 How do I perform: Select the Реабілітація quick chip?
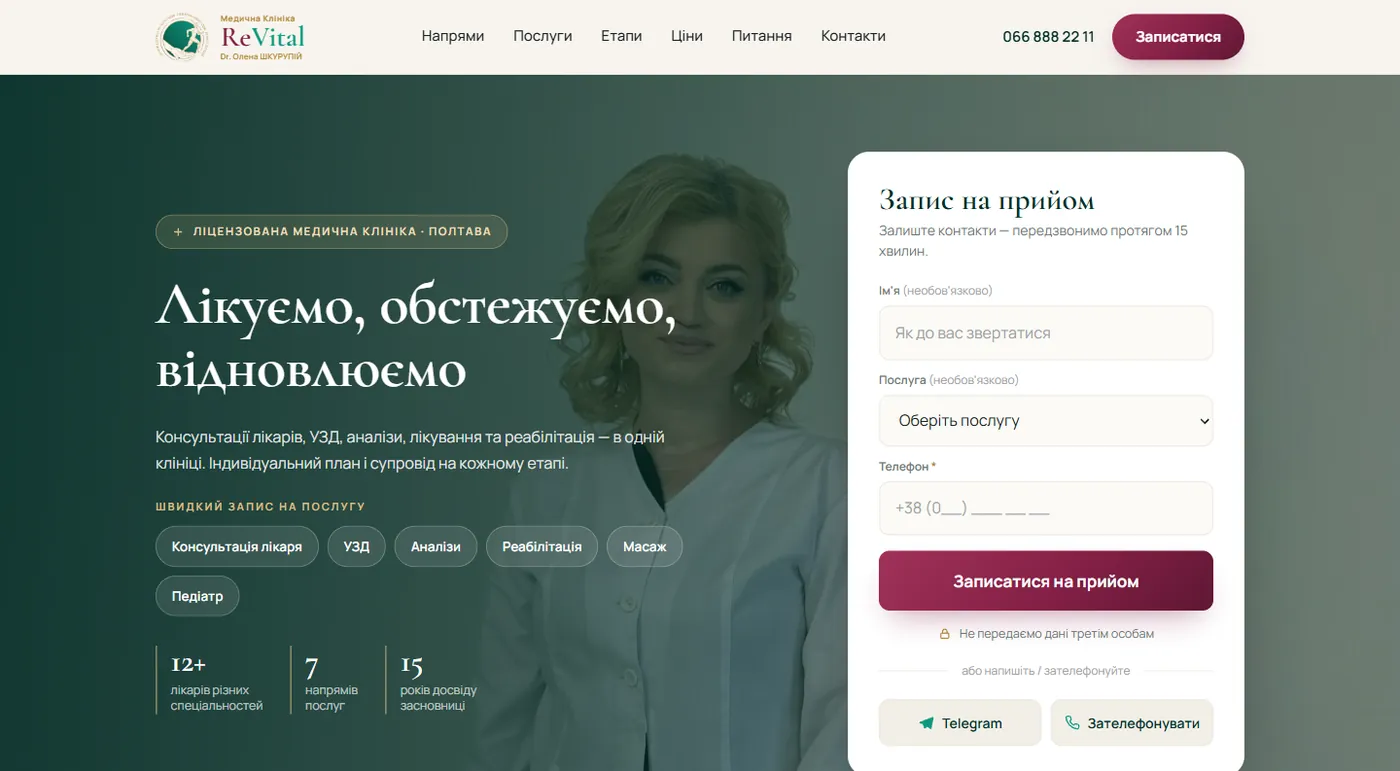pyautogui.click(x=542, y=547)
